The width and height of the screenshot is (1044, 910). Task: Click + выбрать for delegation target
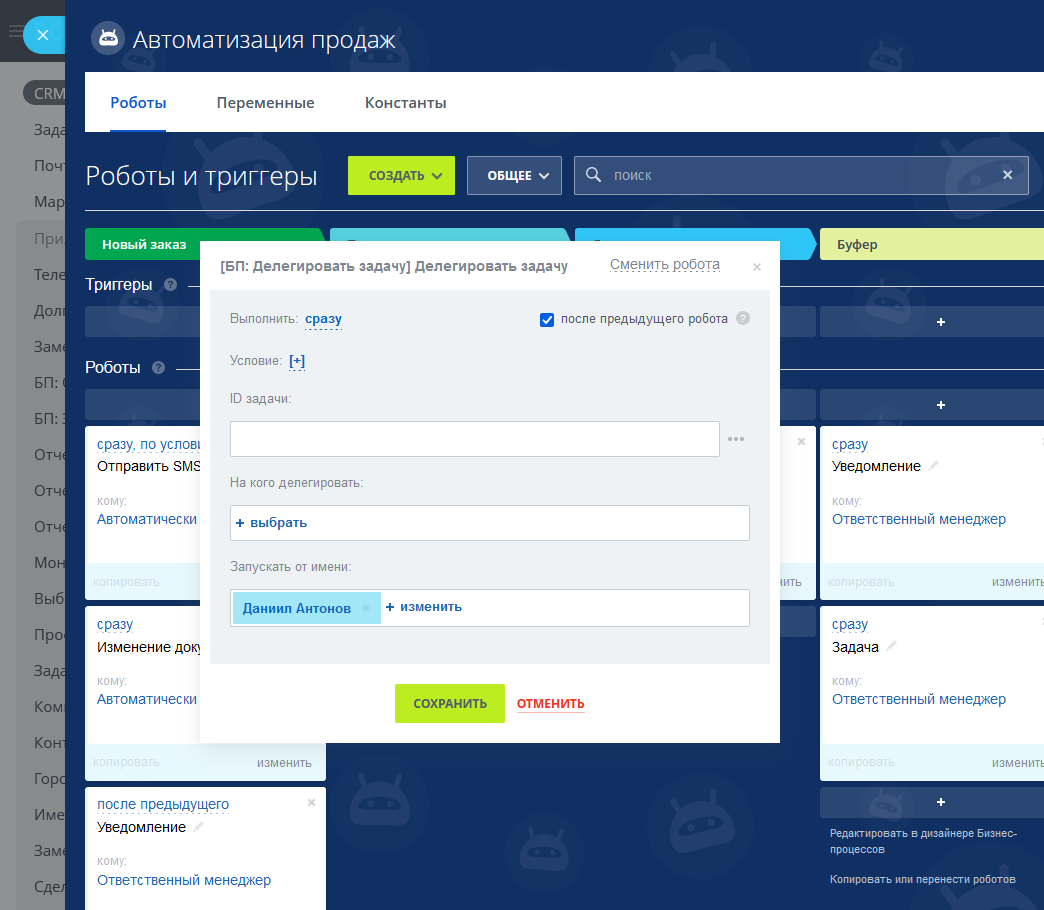coord(272,523)
